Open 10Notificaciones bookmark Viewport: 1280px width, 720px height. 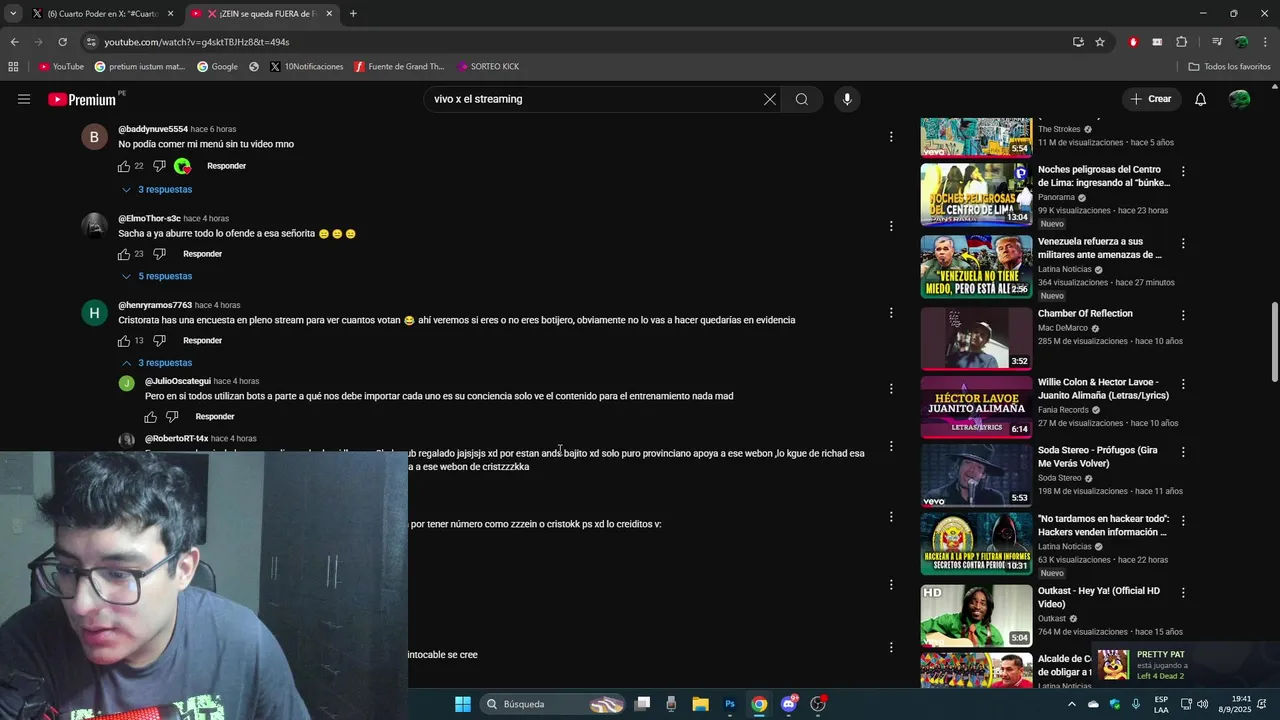pyautogui.click(x=307, y=67)
